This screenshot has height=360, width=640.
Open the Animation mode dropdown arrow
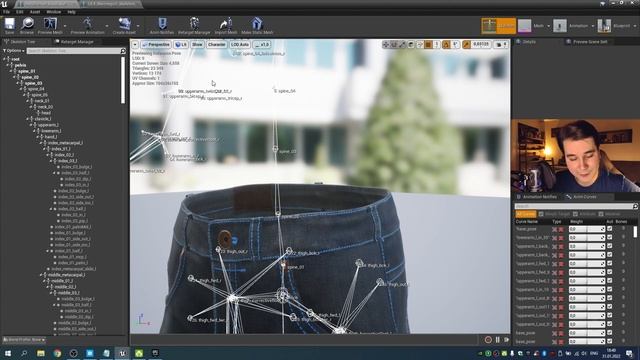[592, 26]
